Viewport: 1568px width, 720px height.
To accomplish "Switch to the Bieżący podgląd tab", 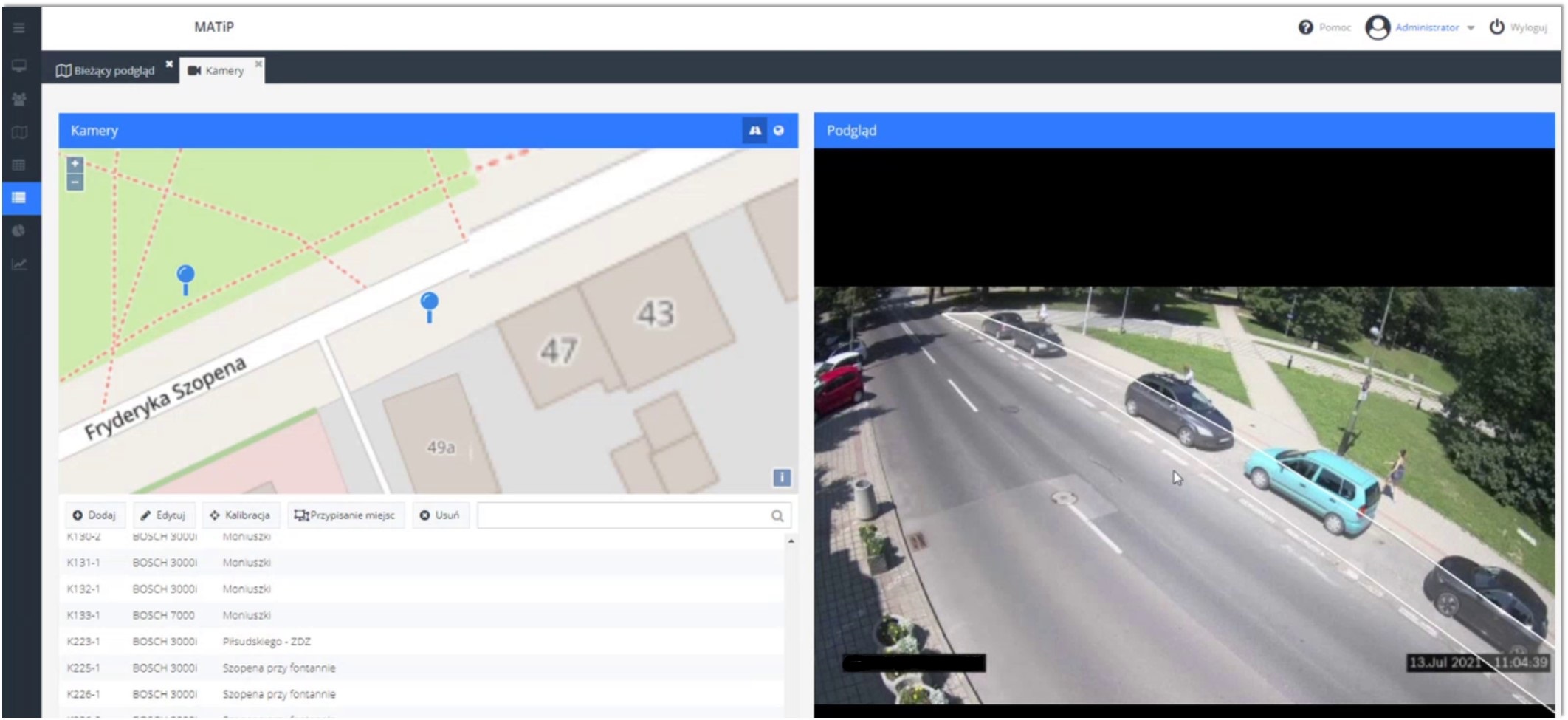I will (106, 71).
